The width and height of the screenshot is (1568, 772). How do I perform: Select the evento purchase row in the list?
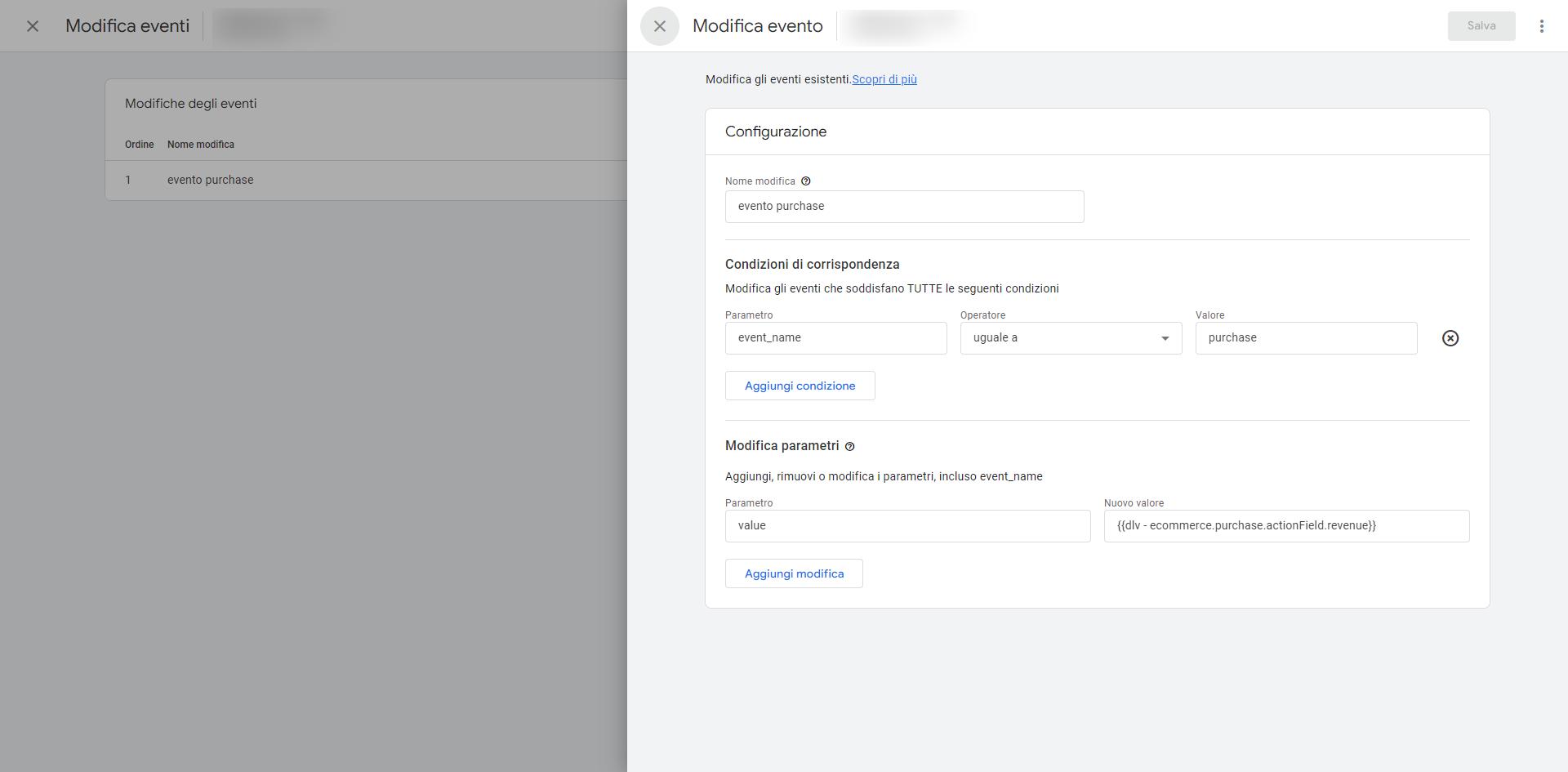point(210,180)
